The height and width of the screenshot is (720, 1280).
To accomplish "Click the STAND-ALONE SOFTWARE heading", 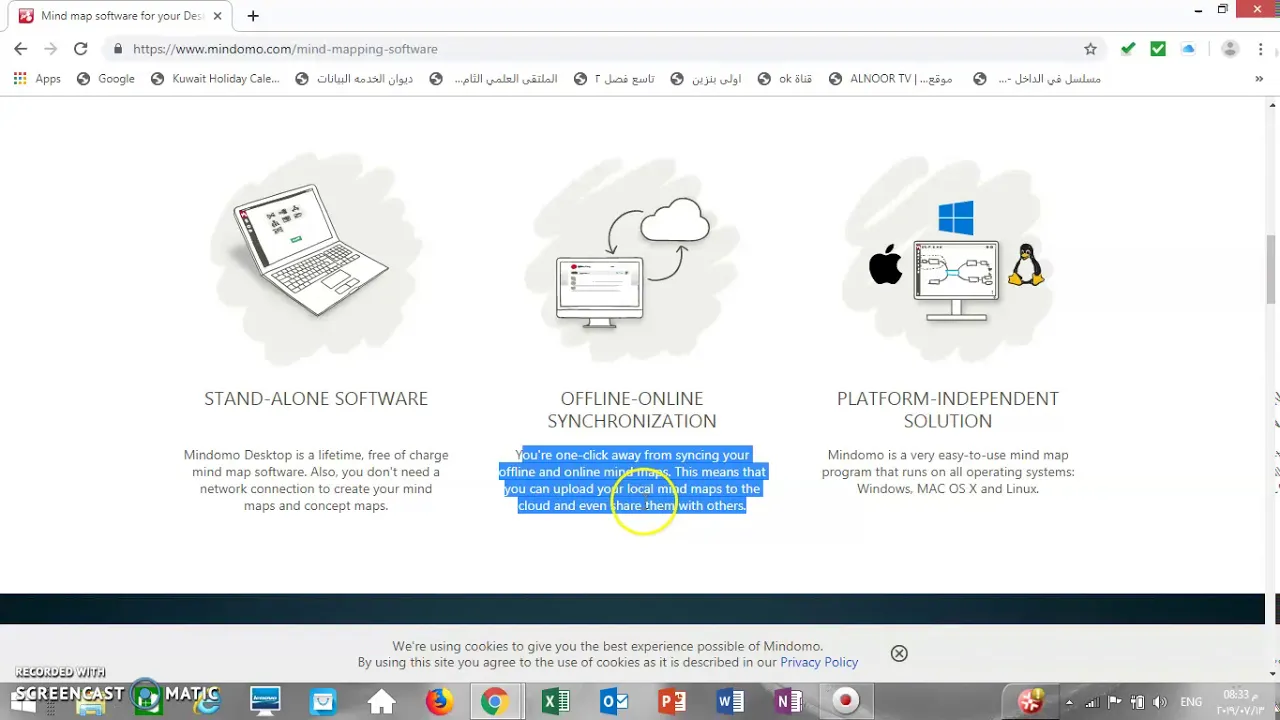I will coord(316,399).
